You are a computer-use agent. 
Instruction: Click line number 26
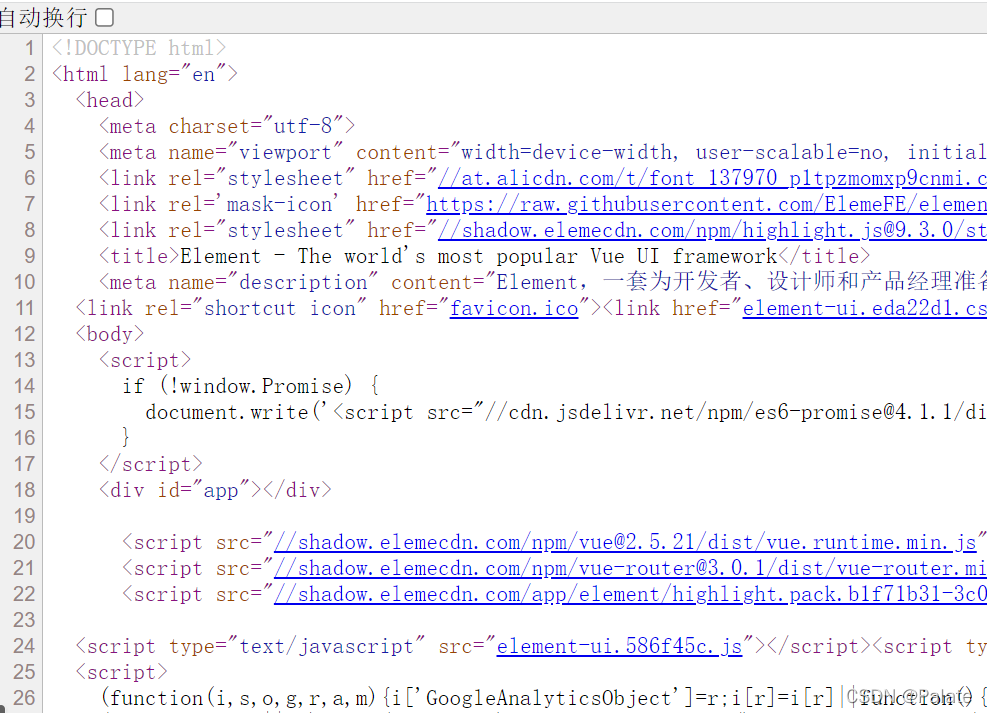(24, 698)
